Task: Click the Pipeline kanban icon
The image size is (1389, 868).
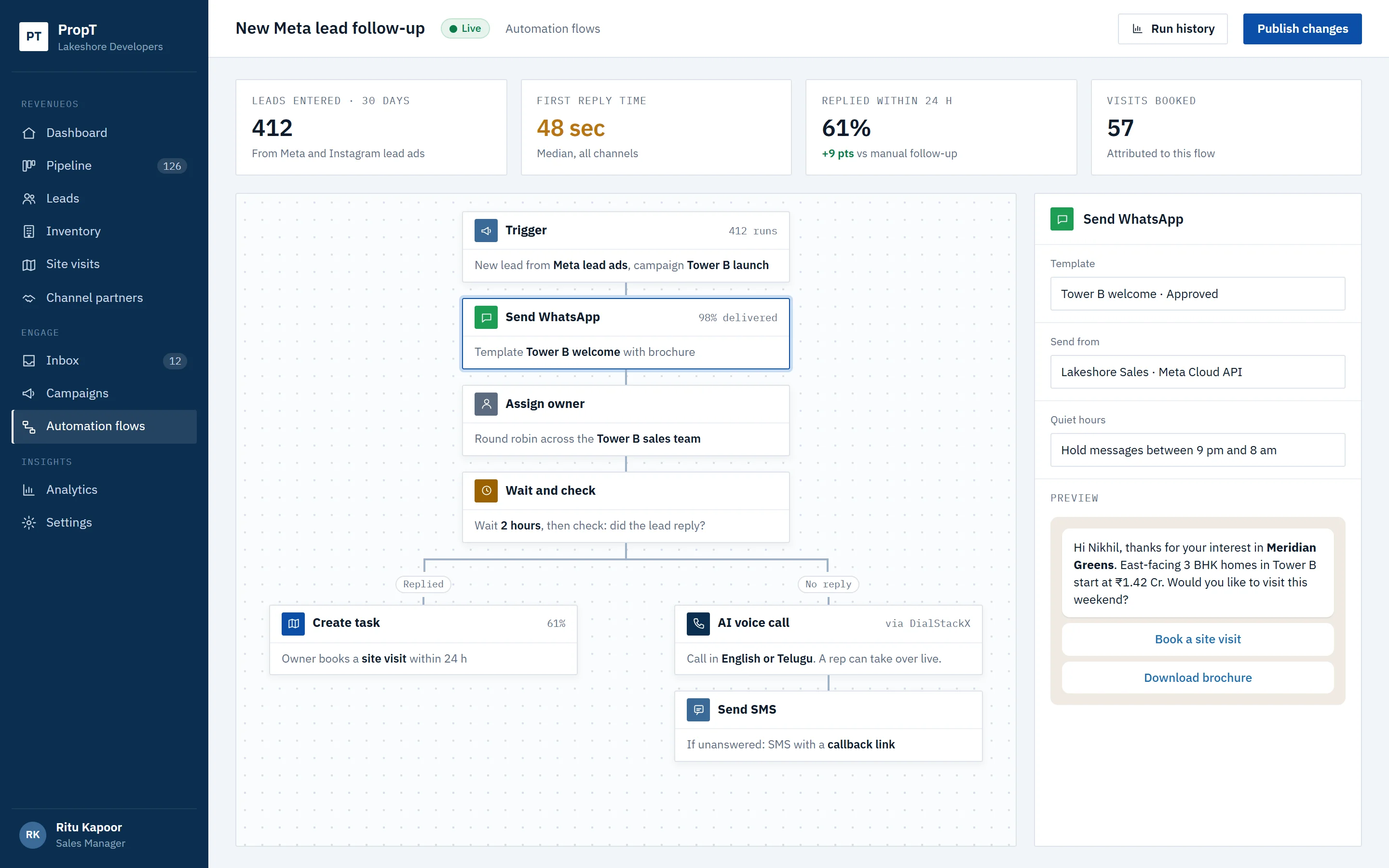Action: tap(29, 165)
